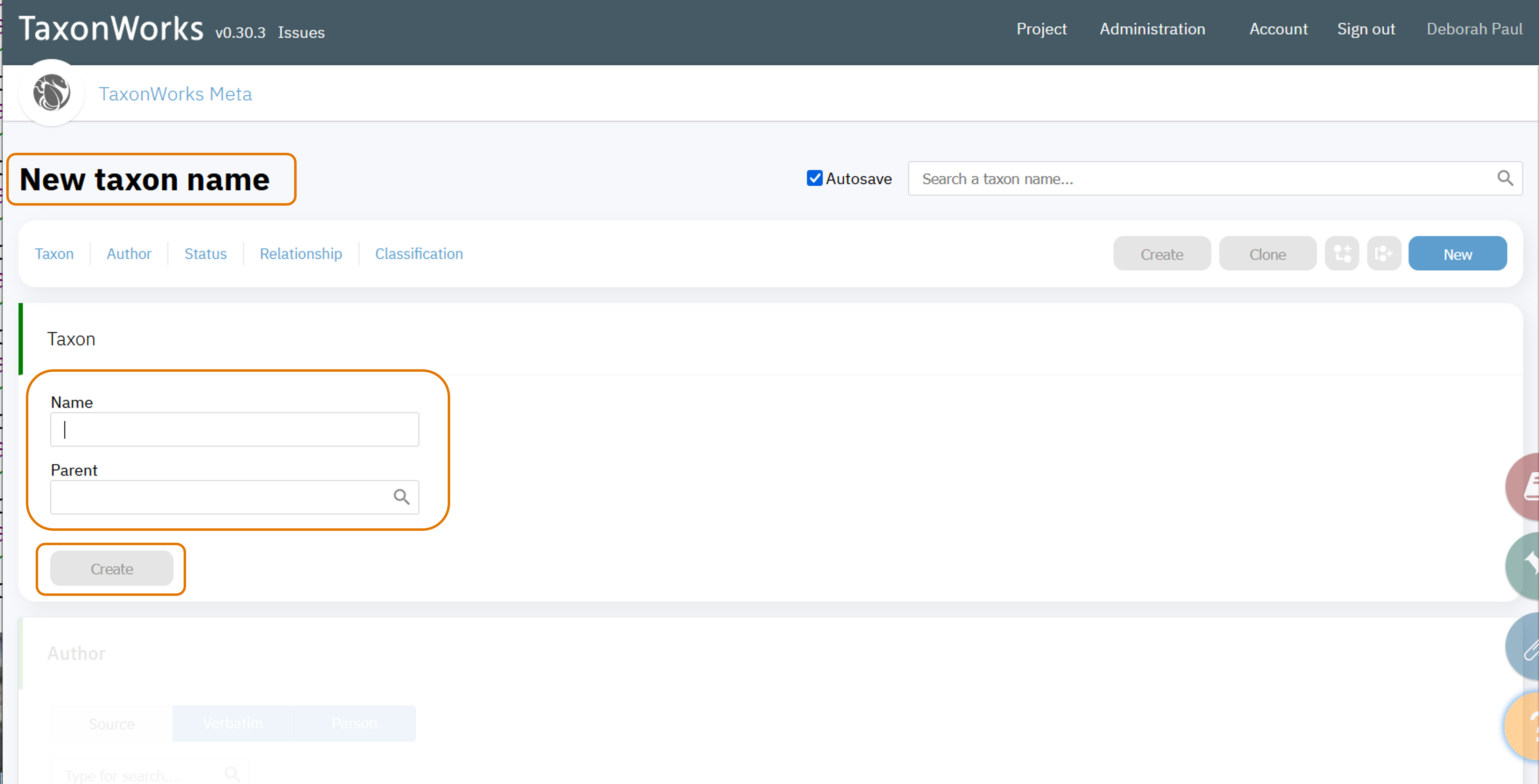
Task: Click the magnifier in taxon name search
Action: pyautogui.click(x=1505, y=178)
